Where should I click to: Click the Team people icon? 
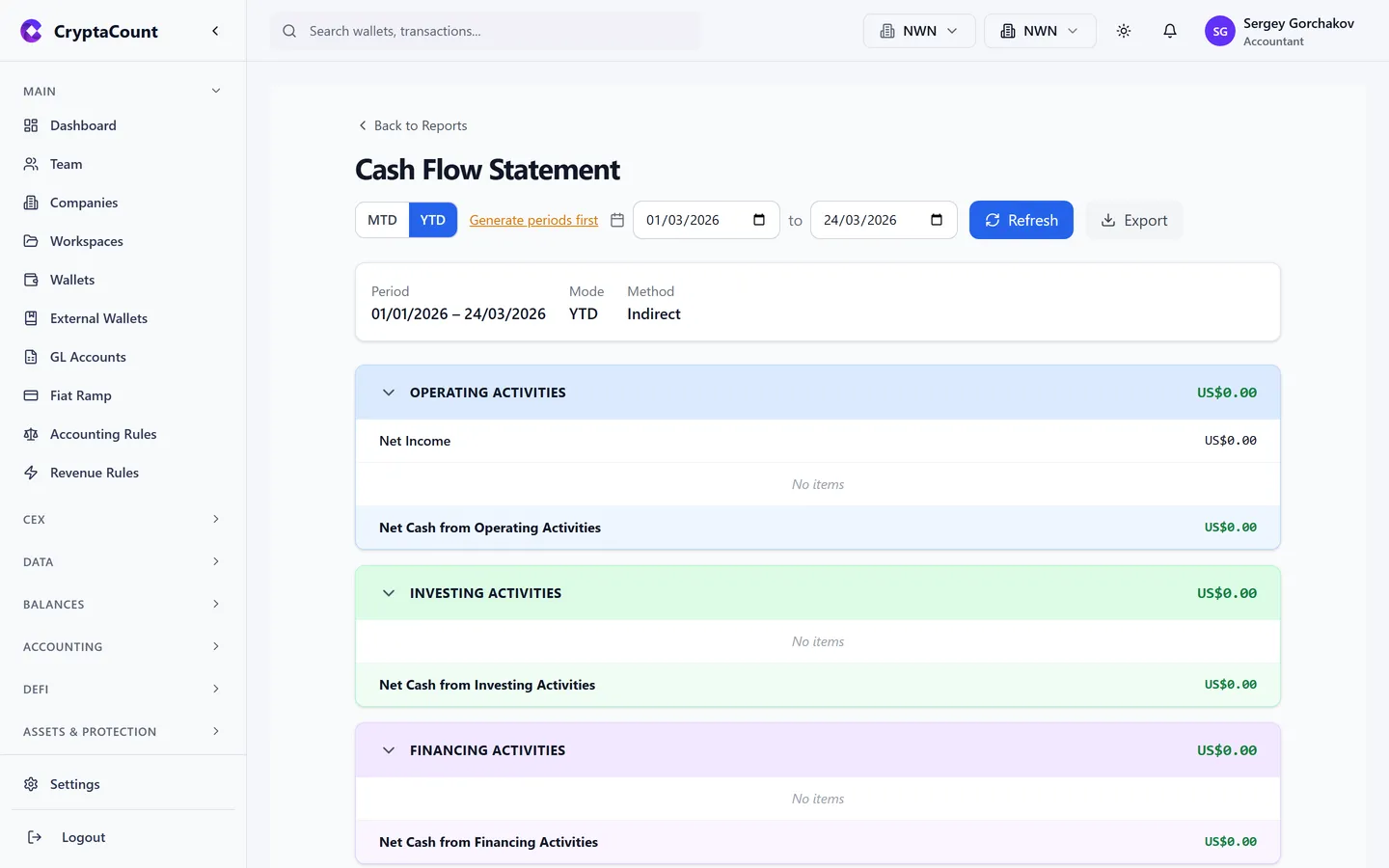31,164
